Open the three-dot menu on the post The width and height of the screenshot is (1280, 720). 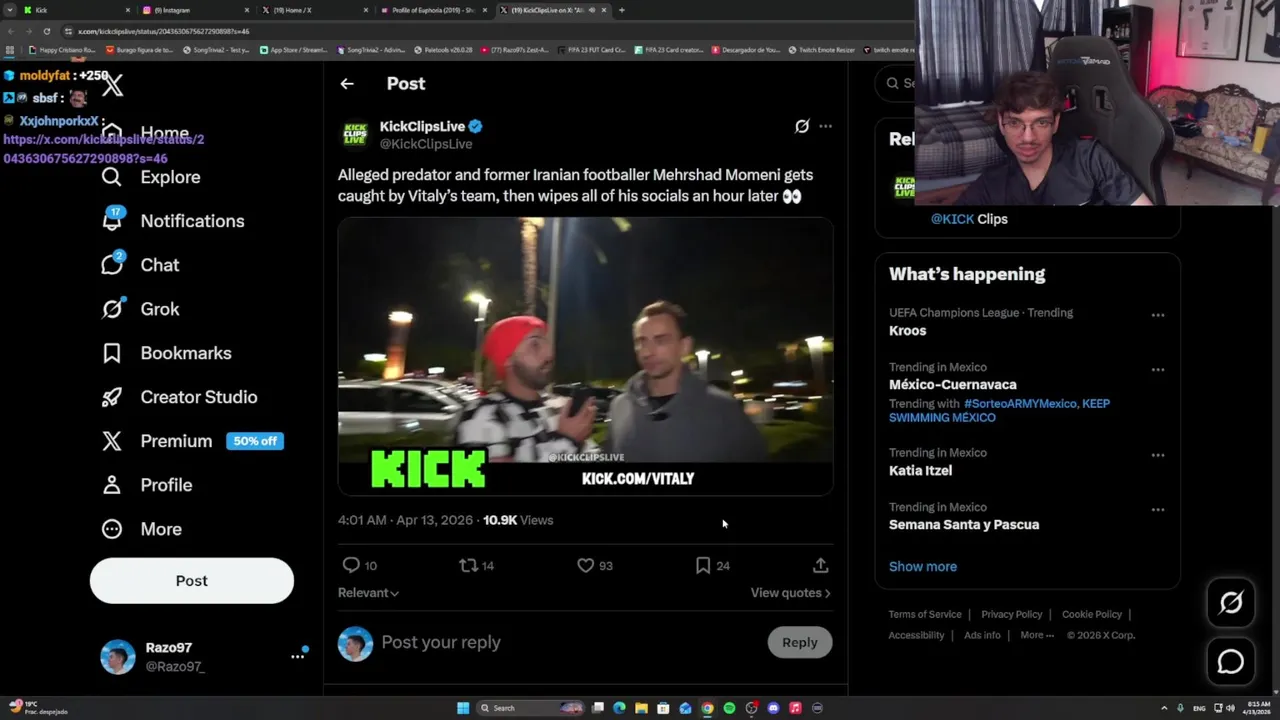825,126
